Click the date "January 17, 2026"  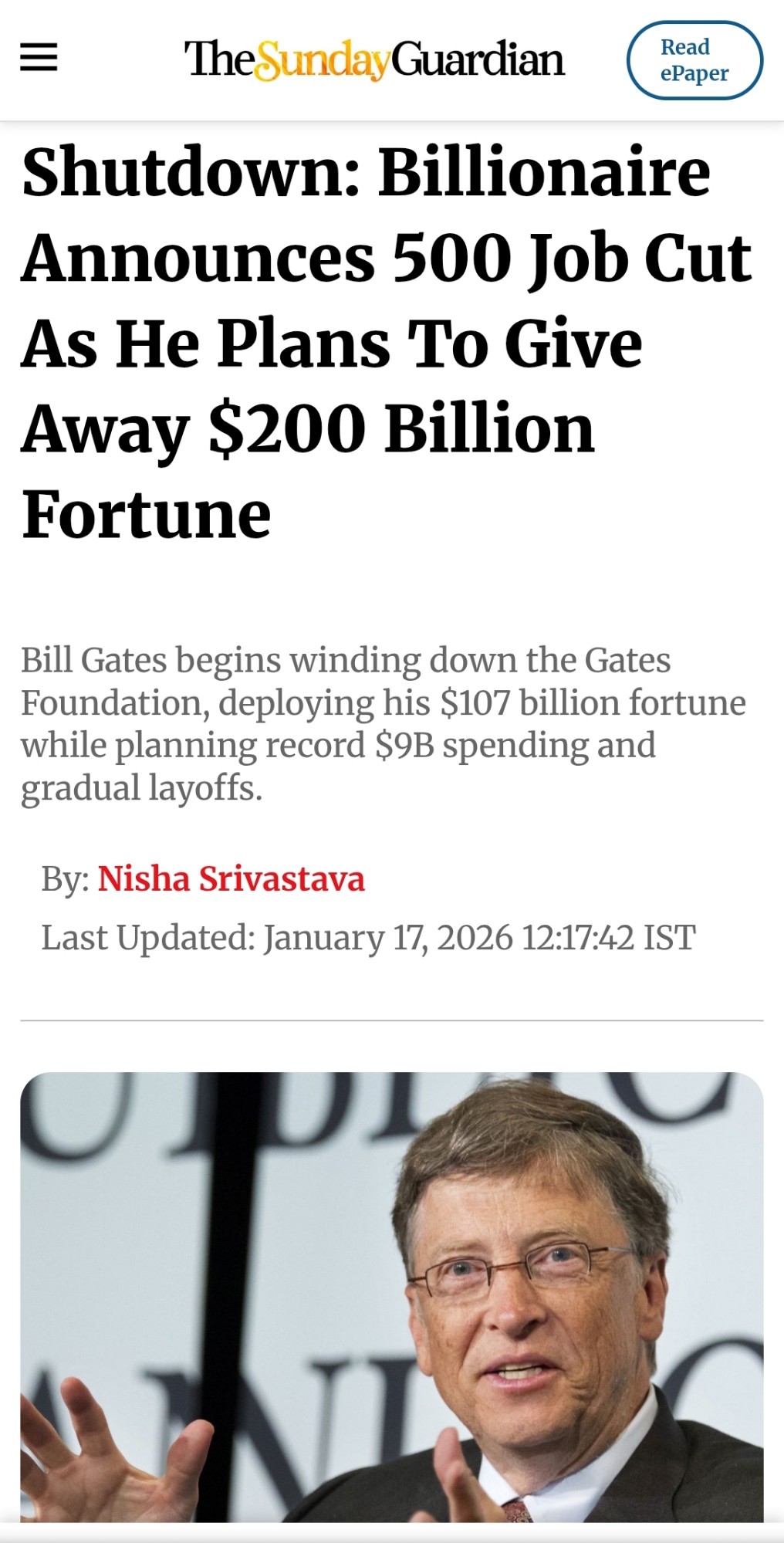pos(388,938)
